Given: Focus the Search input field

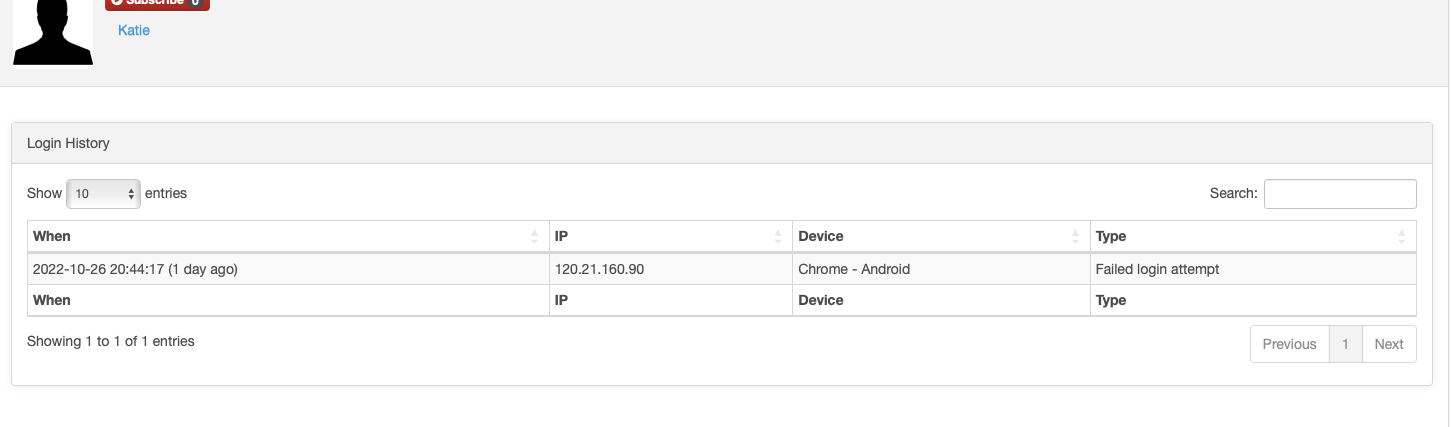Looking at the screenshot, I should coord(1340,194).
